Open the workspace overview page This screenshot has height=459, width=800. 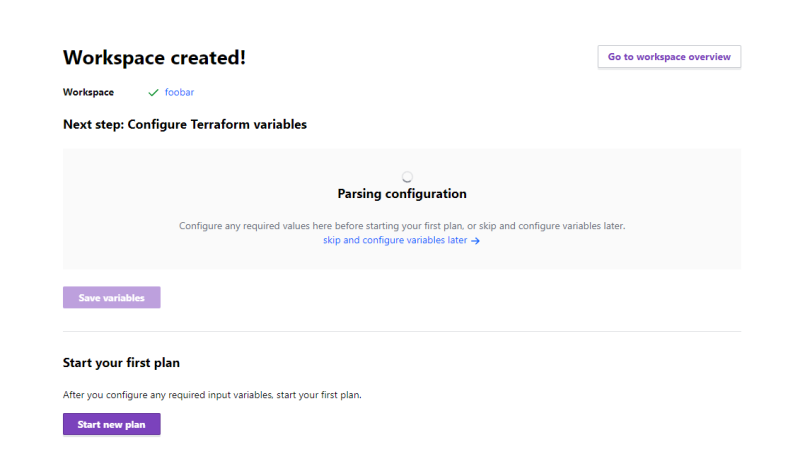coord(669,57)
